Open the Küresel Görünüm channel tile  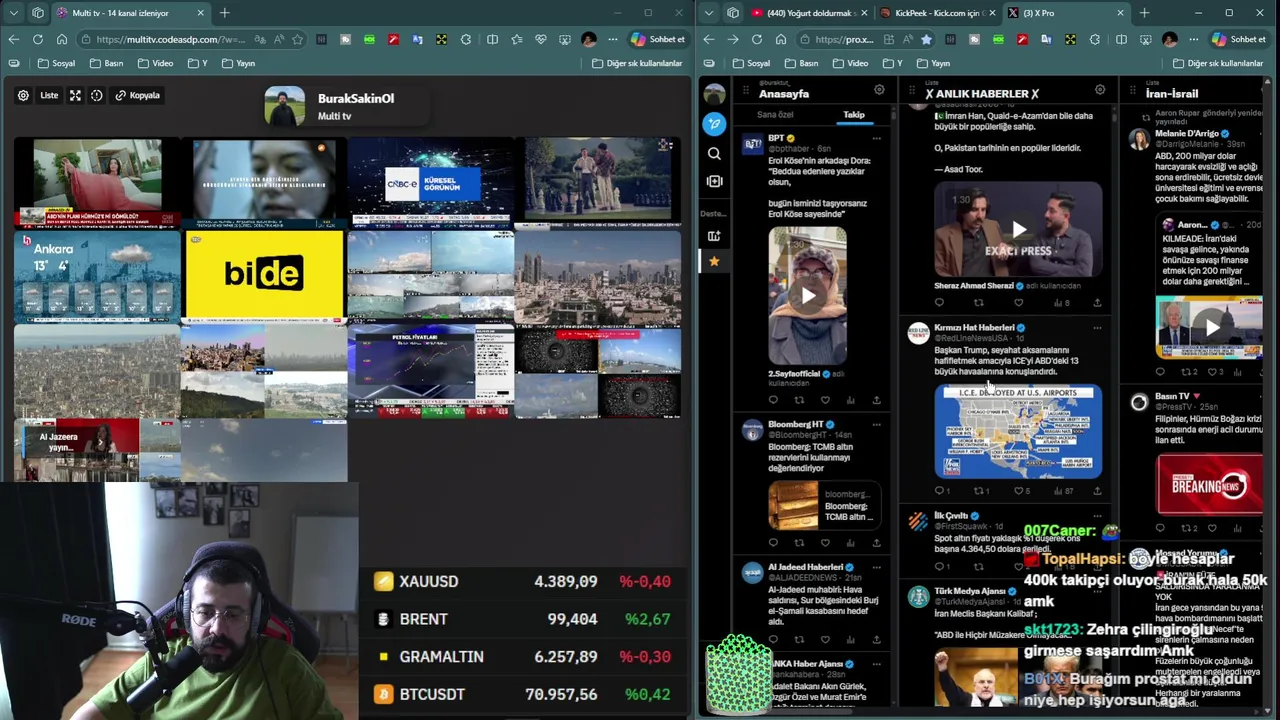430,183
